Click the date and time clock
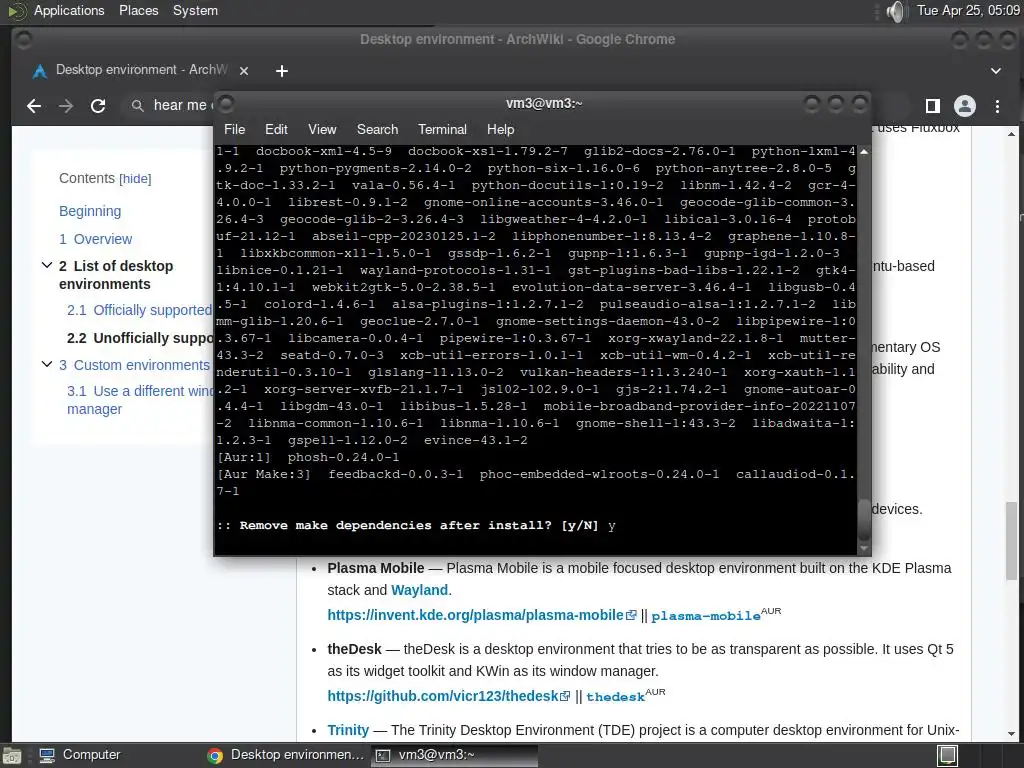 968,10
